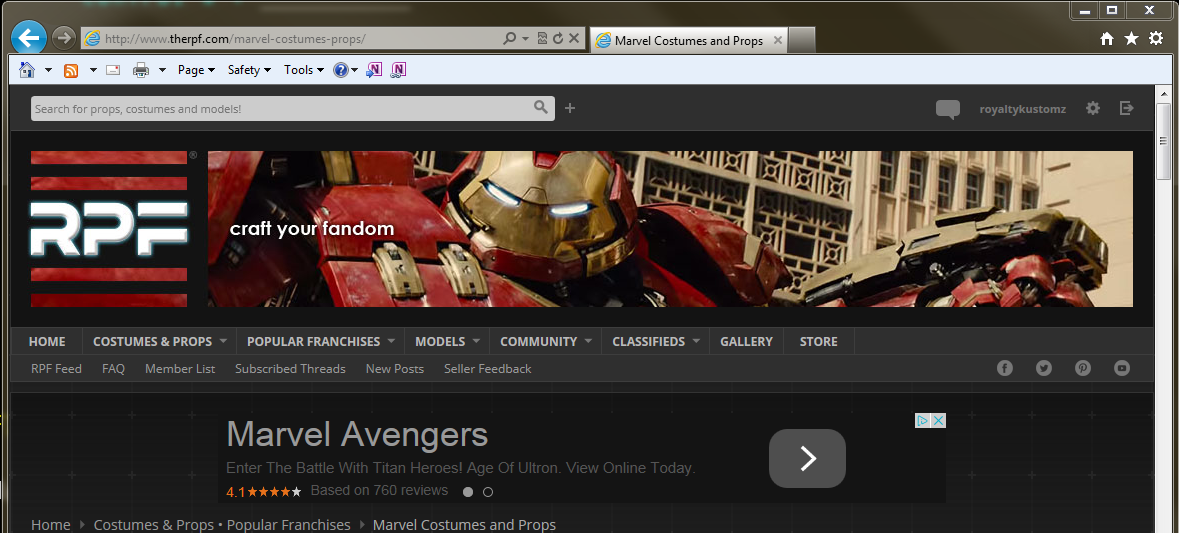Click the AdChoices icon on the ad
The image size is (1179, 533).
[x=923, y=421]
